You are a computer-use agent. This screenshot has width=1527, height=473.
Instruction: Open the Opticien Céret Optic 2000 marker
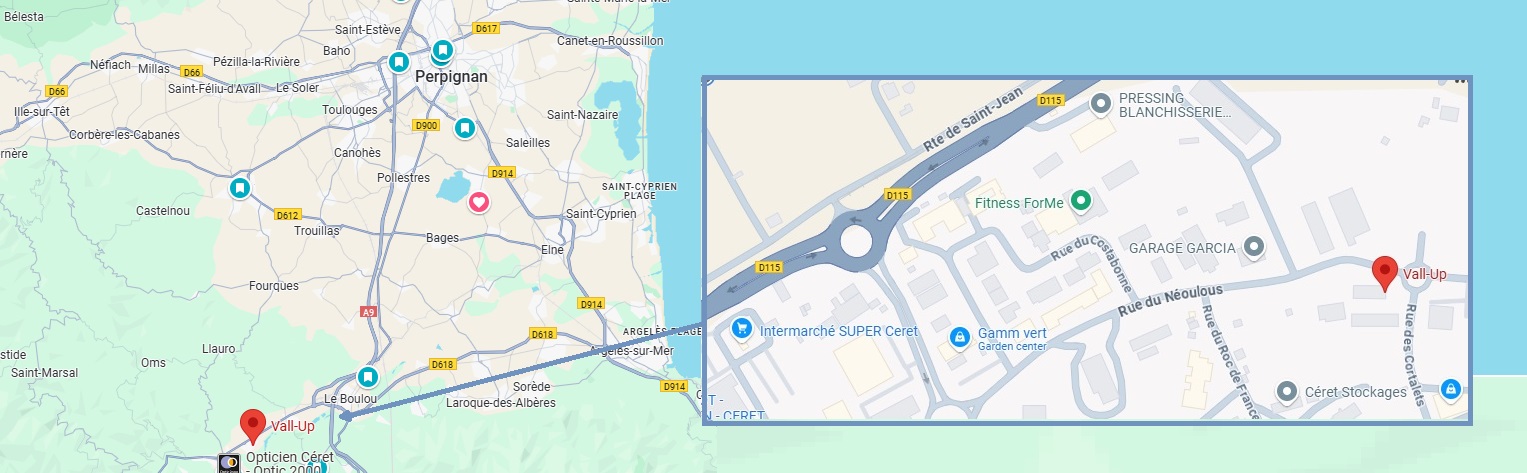tap(229, 463)
